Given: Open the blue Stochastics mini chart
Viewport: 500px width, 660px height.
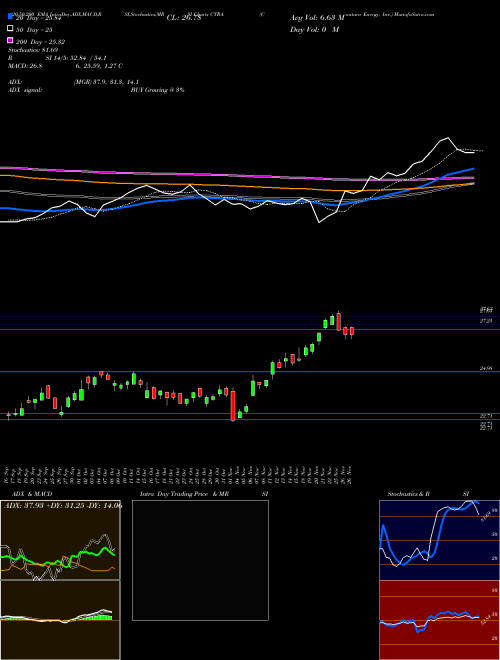Looking at the screenshot, I should [x=439, y=540].
